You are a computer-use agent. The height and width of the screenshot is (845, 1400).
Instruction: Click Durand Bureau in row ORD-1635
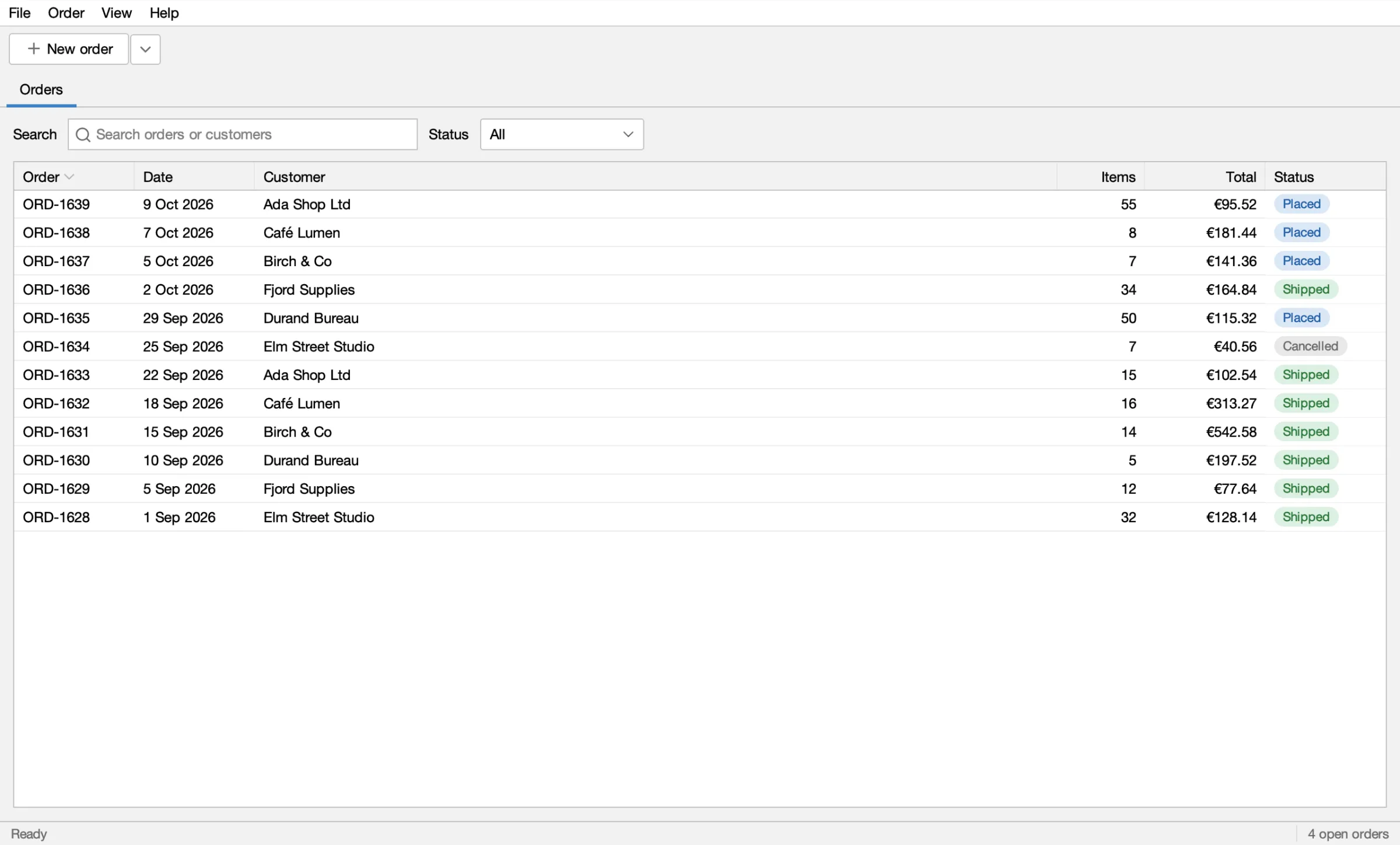[311, 318]
